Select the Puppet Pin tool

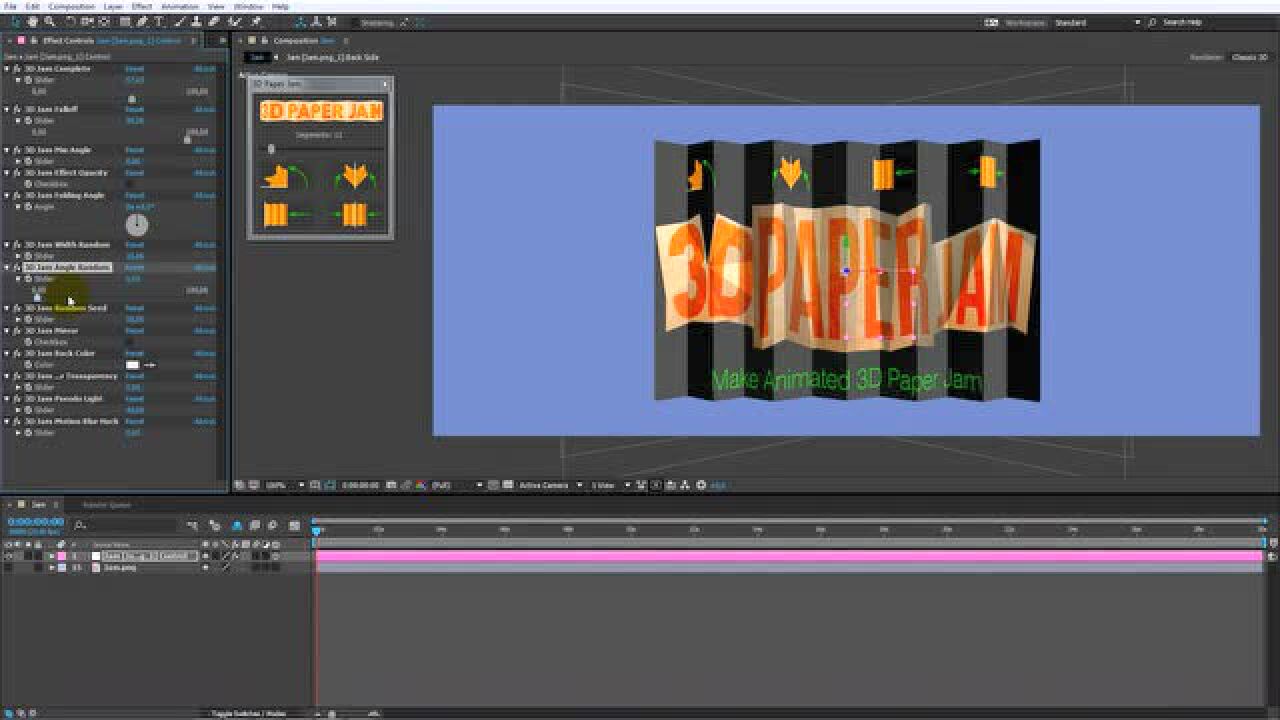coord(256,21)
